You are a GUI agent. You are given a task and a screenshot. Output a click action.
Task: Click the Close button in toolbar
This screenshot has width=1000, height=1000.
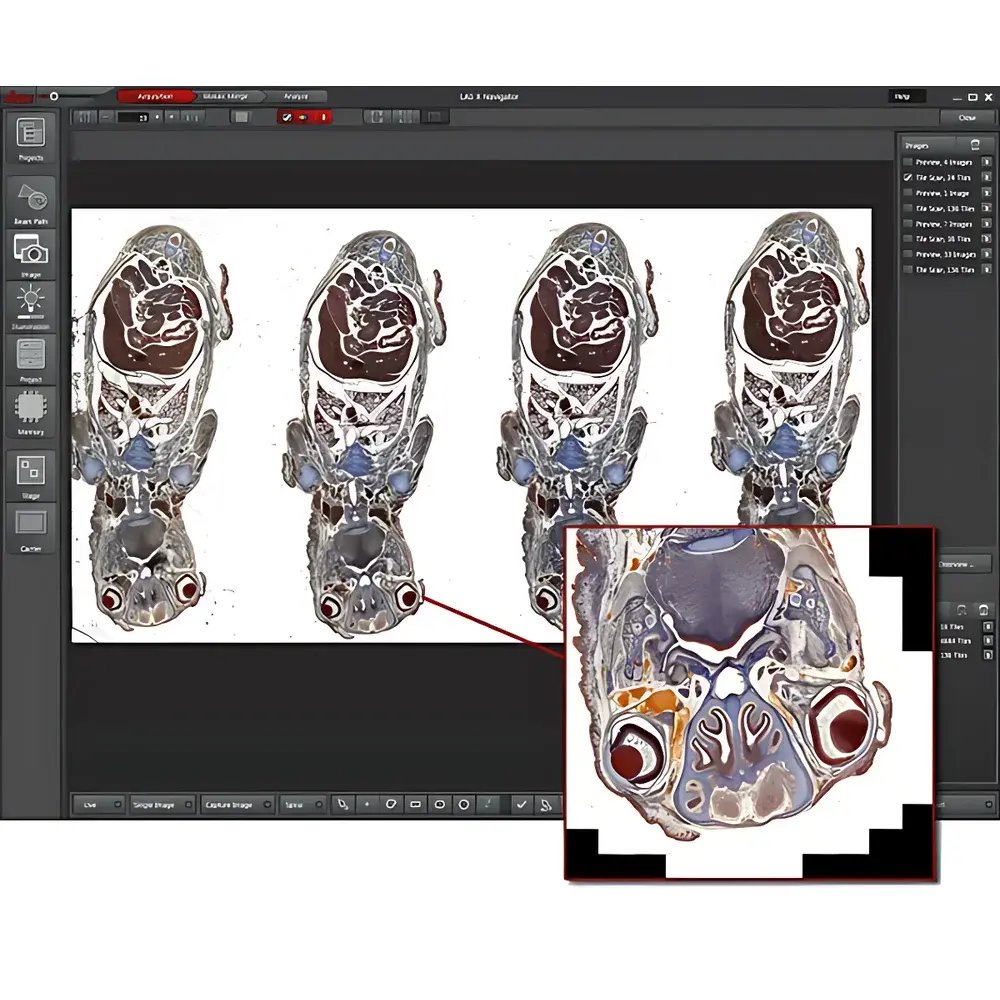(x=966, y=117)
